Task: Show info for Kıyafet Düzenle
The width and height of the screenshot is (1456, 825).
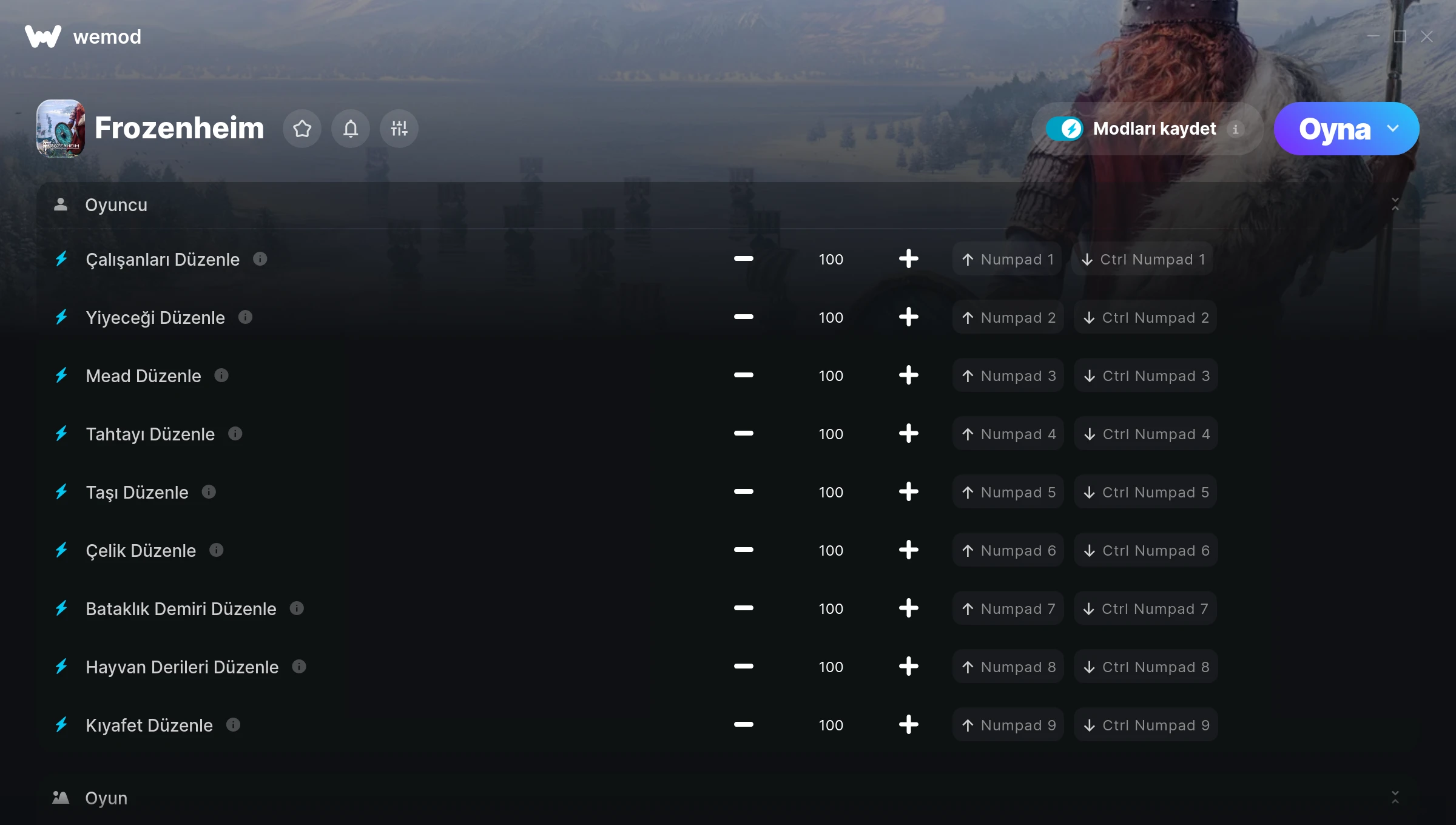Action: pos(234,725)
